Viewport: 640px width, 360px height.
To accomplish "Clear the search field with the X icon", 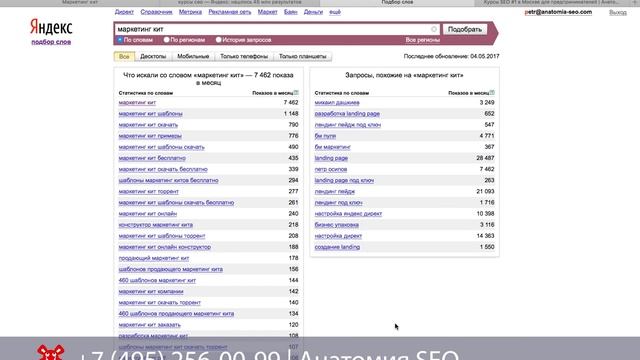I will click(434, 29).
